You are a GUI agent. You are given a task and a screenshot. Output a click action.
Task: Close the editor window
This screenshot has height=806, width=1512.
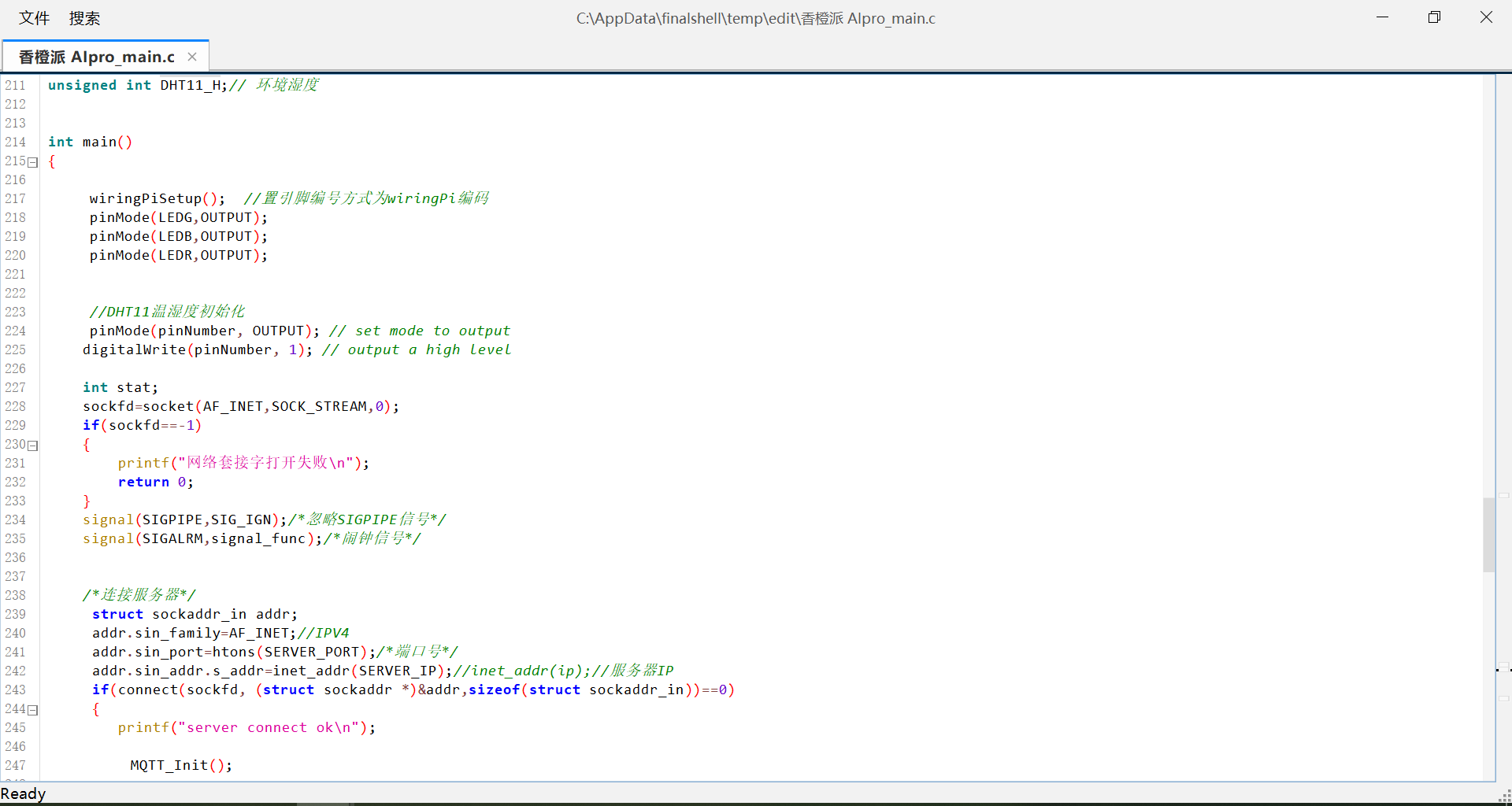coord(1486,17)
